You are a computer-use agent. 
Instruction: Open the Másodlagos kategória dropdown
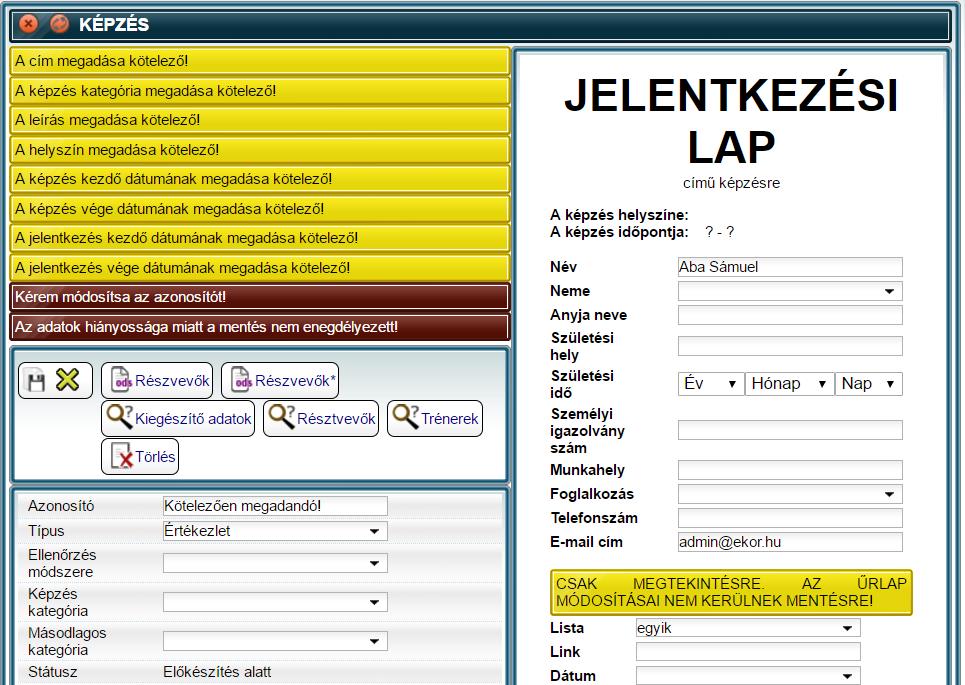pos(275,641)
